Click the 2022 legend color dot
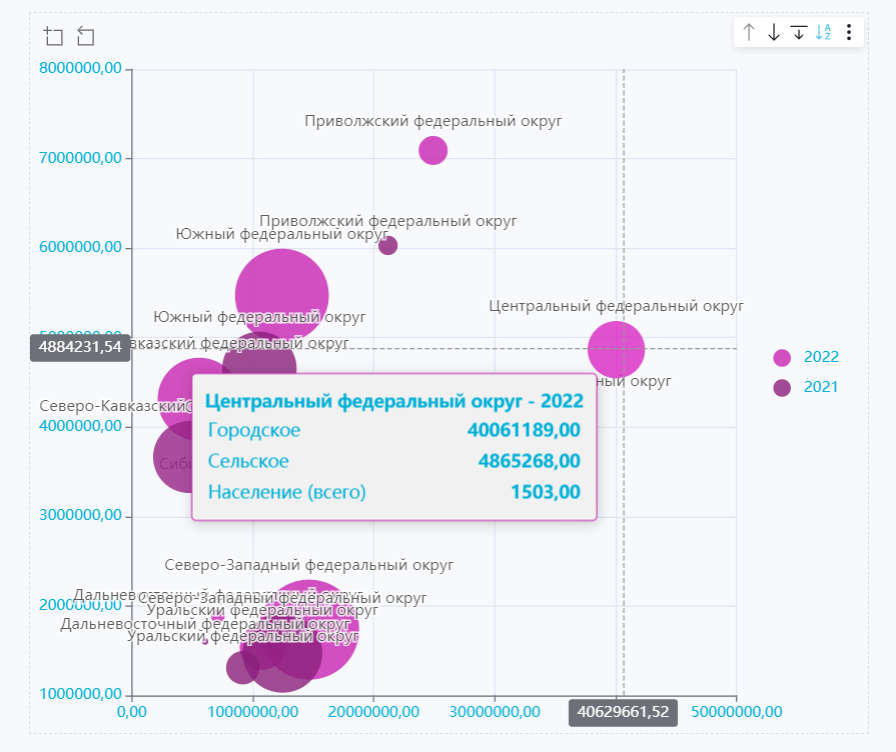This screenshot has height=752, width=896. (x=782, y=357)
